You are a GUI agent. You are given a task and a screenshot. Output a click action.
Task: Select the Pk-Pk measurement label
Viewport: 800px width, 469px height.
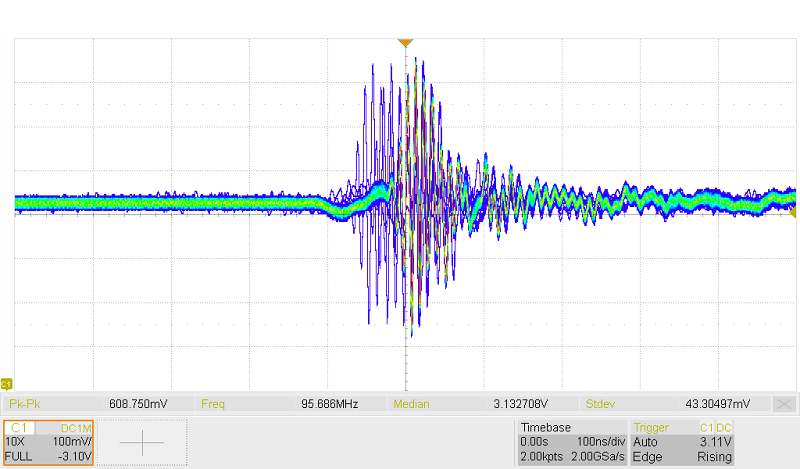point(23,404)
